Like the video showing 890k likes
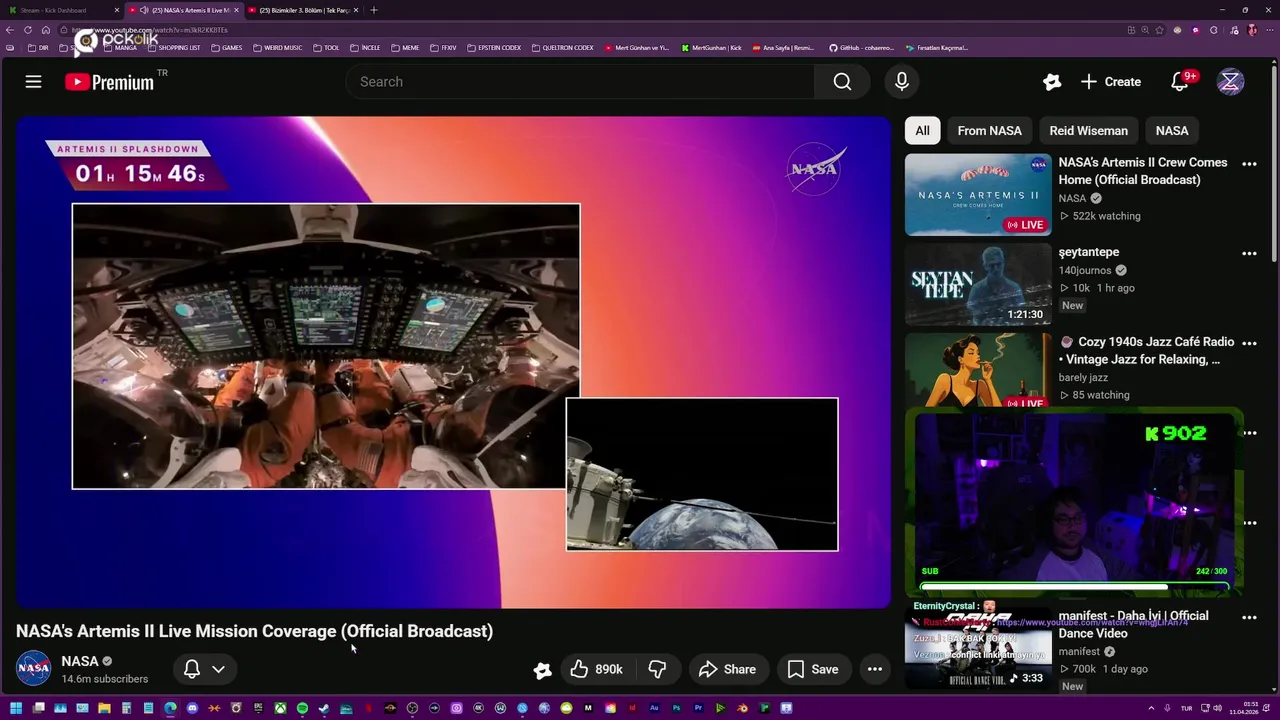Viewport: 1280px width, 720px height. 597,669
